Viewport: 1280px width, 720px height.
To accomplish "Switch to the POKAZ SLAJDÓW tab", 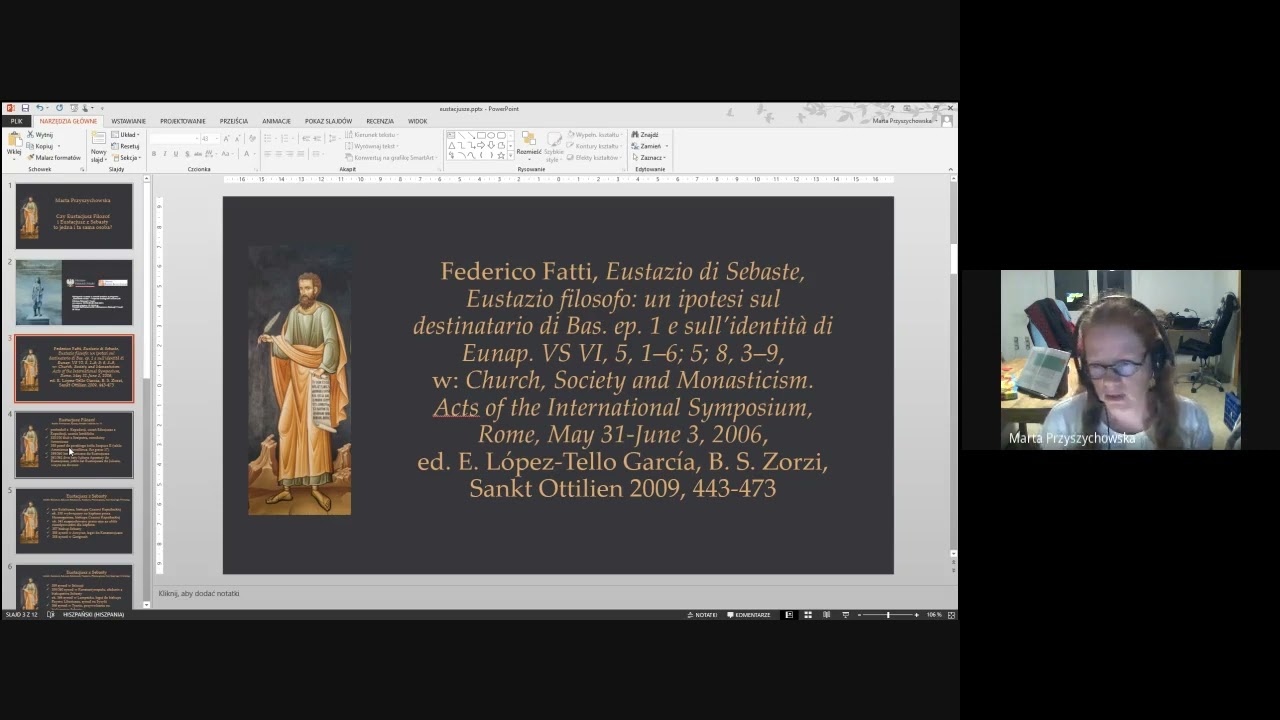I will pos(329,121).
